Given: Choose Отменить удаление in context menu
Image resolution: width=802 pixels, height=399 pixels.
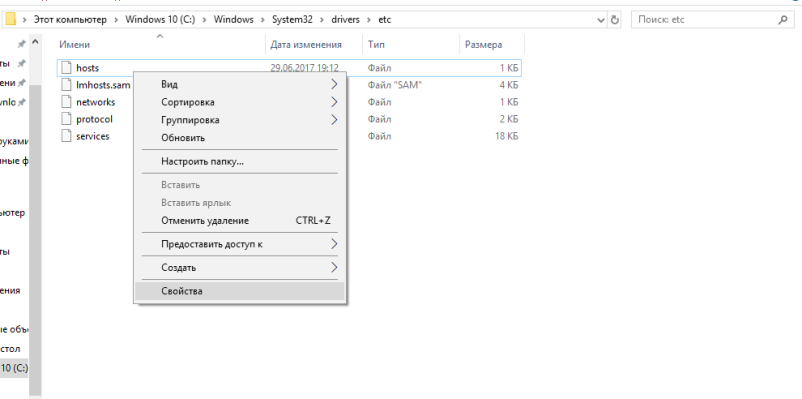Looking at the screenshot, I should [239, 221].
